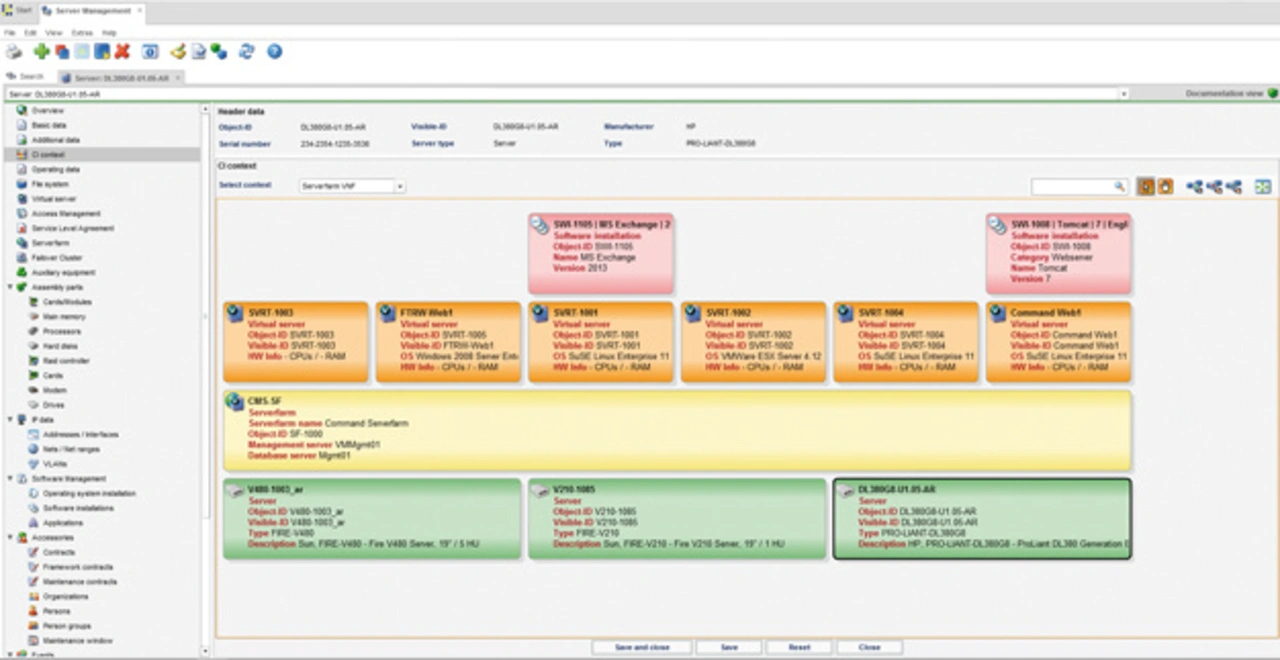This screenshot has height=660, width=1280.
Task: Toggle the hand pan mode button
Action: point(1165,187)
